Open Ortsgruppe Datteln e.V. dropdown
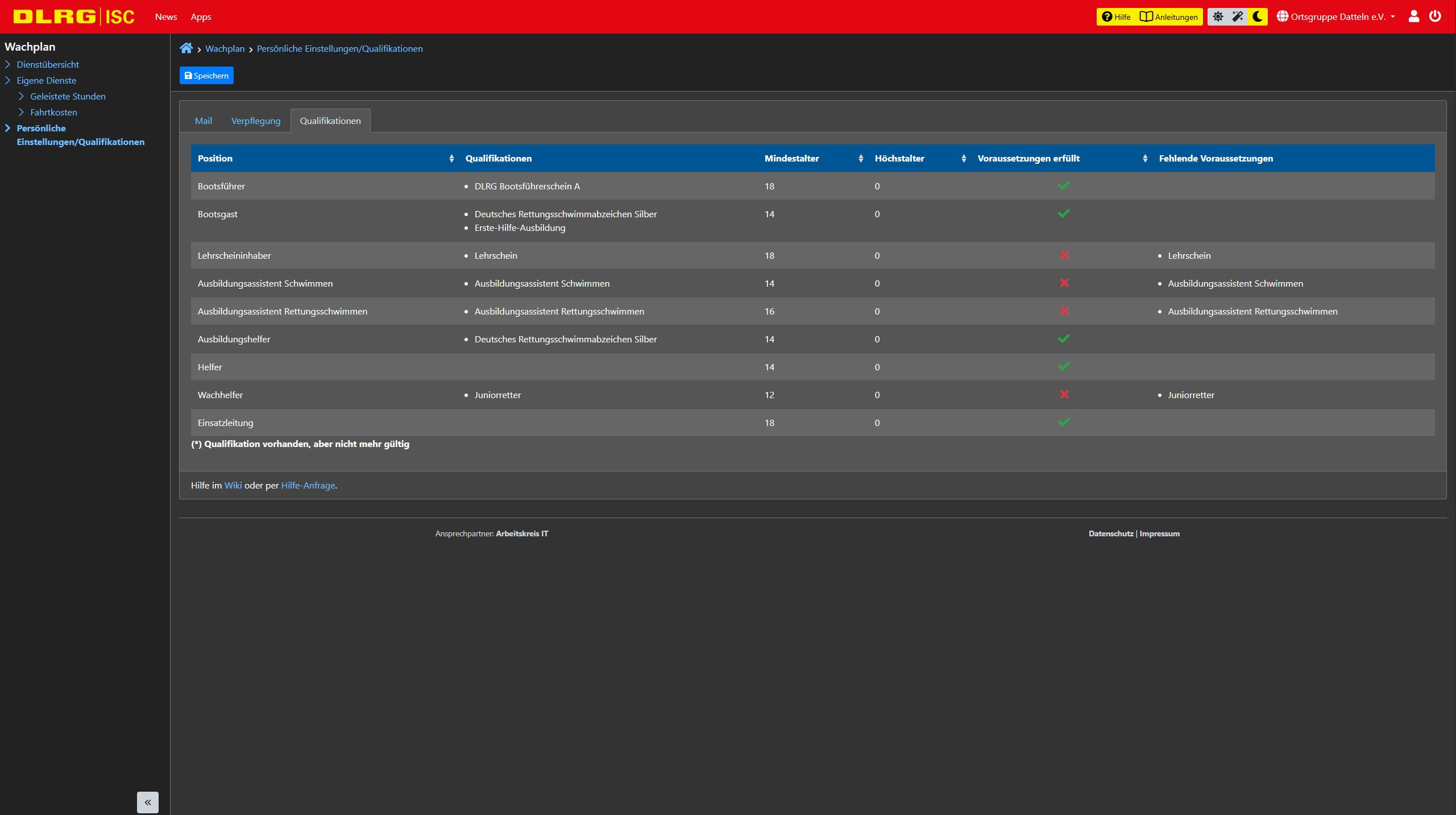 click(x=1335, y=16)
